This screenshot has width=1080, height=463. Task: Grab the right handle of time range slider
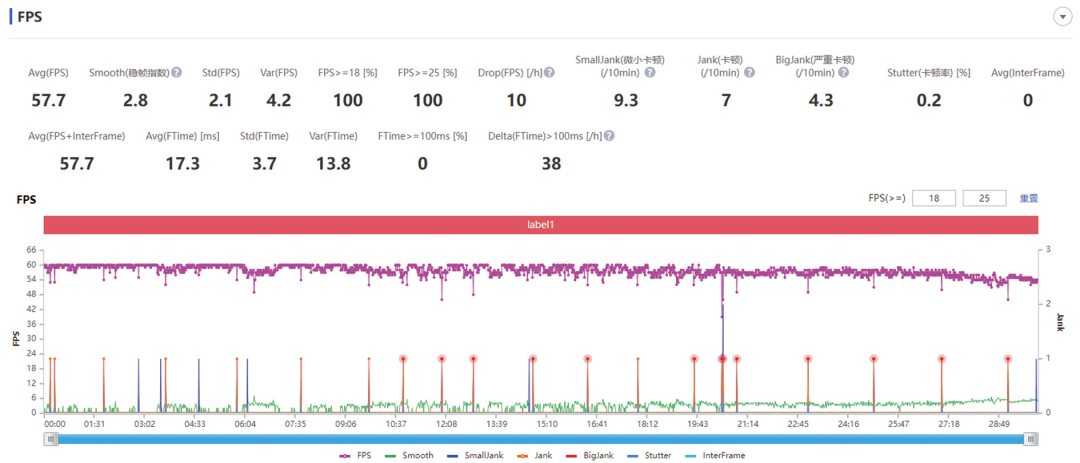coord(1031,439)
